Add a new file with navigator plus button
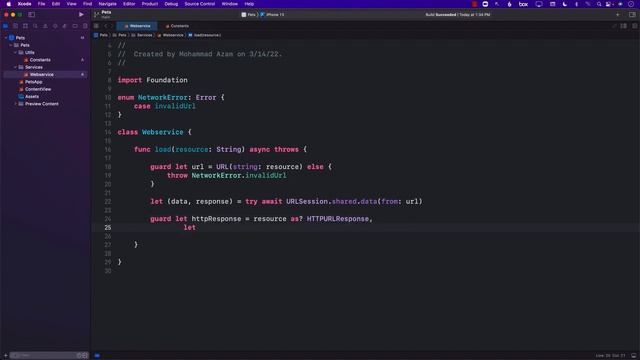 pos(5,356)
